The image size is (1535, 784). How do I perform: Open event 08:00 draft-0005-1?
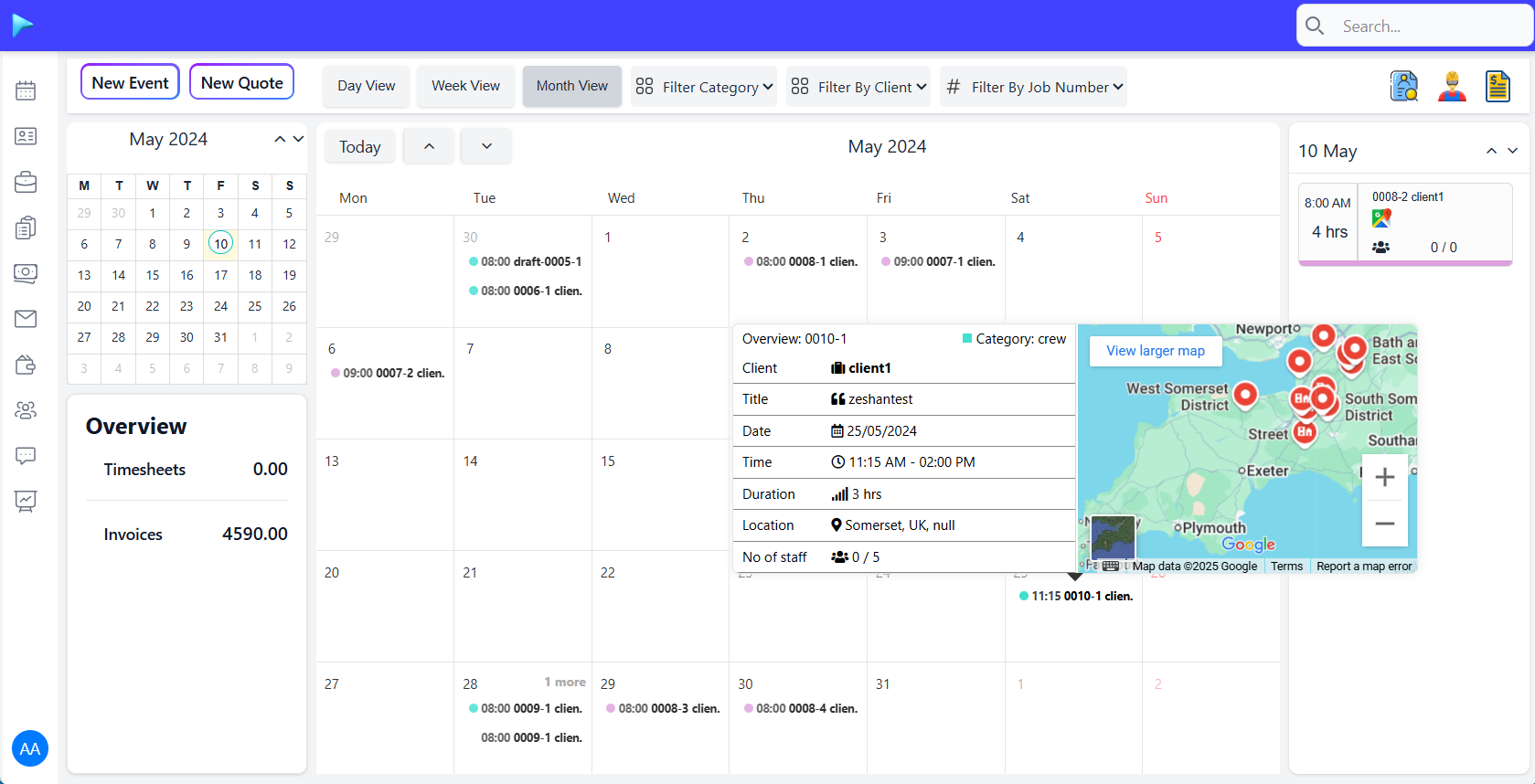(525, 261)
